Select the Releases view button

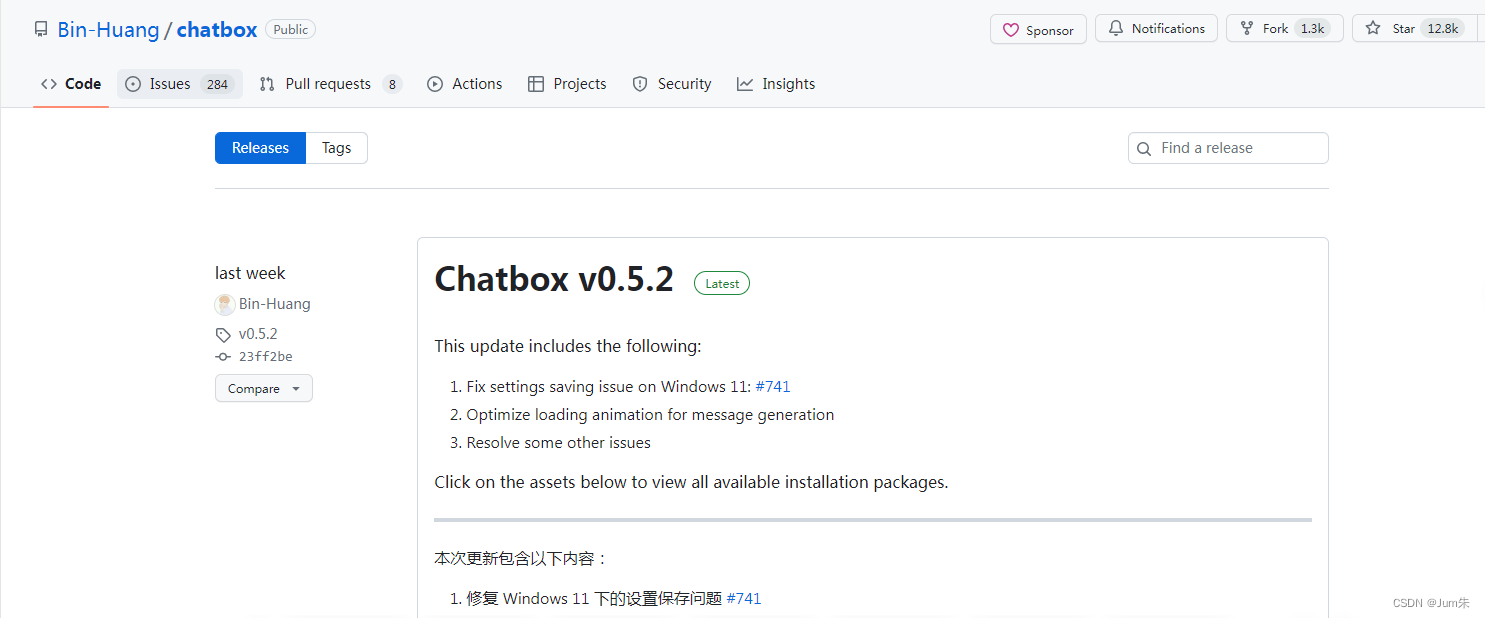(260, 148)
